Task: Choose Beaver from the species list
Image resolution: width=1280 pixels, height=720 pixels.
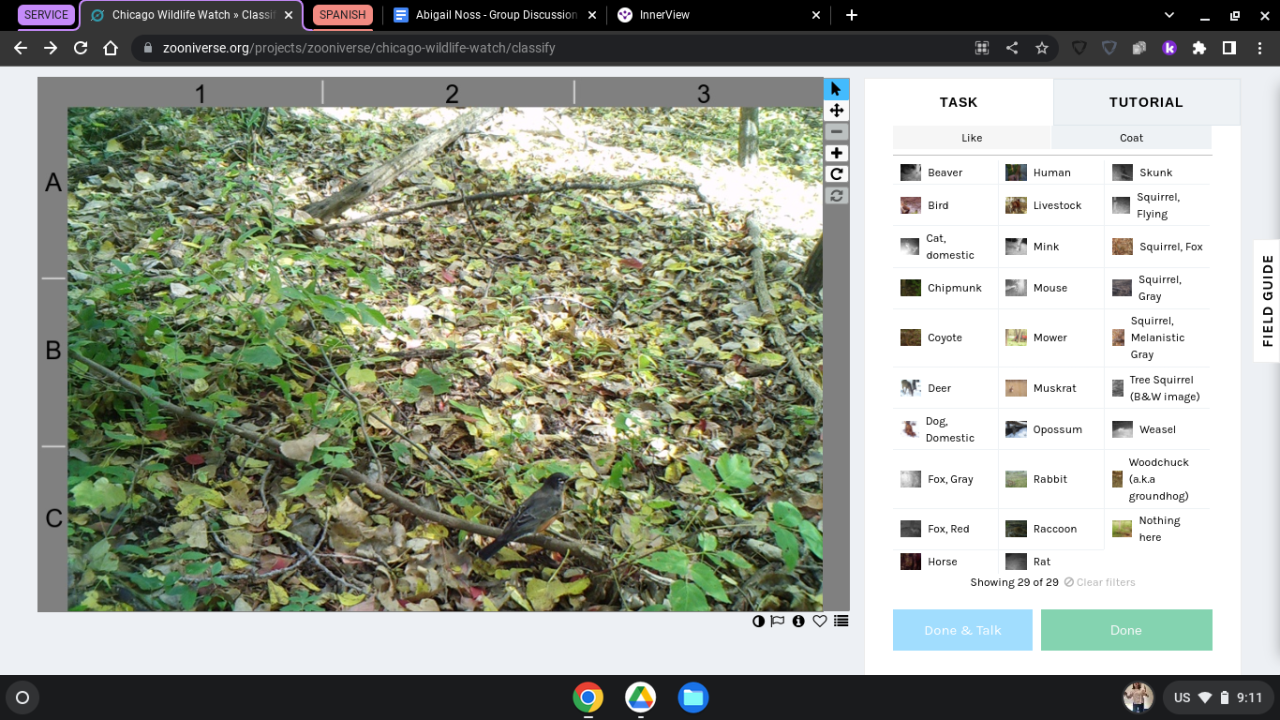Action: tap(946, 172)
